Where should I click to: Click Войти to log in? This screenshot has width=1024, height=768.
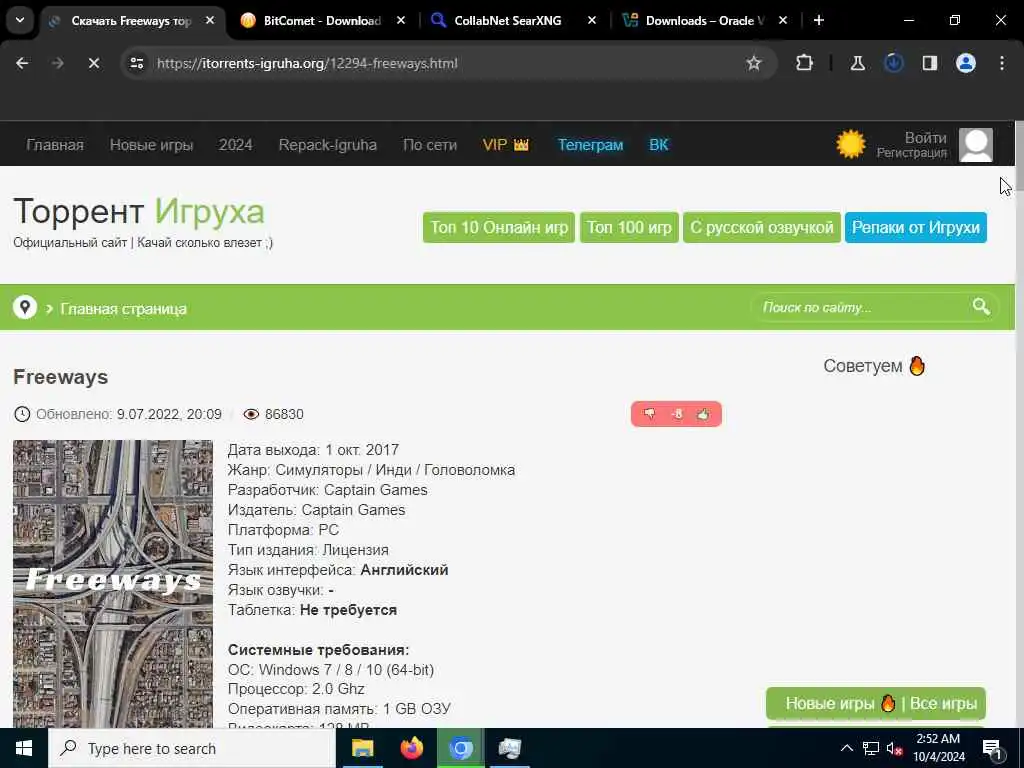click(x=925, y=138)
